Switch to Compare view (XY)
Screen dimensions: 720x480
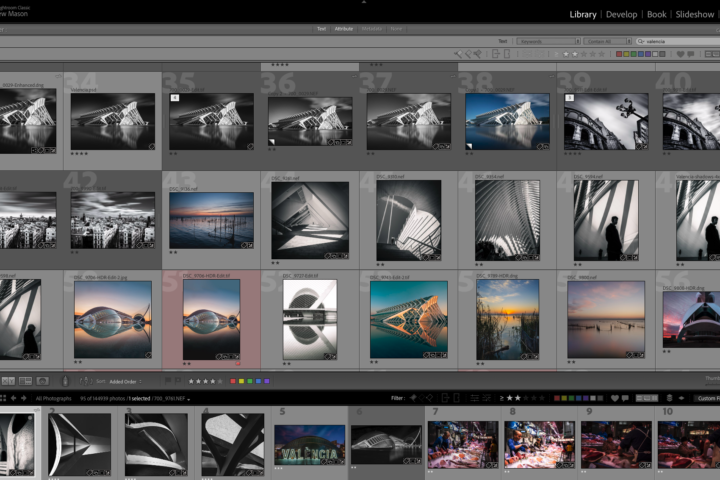8,381
